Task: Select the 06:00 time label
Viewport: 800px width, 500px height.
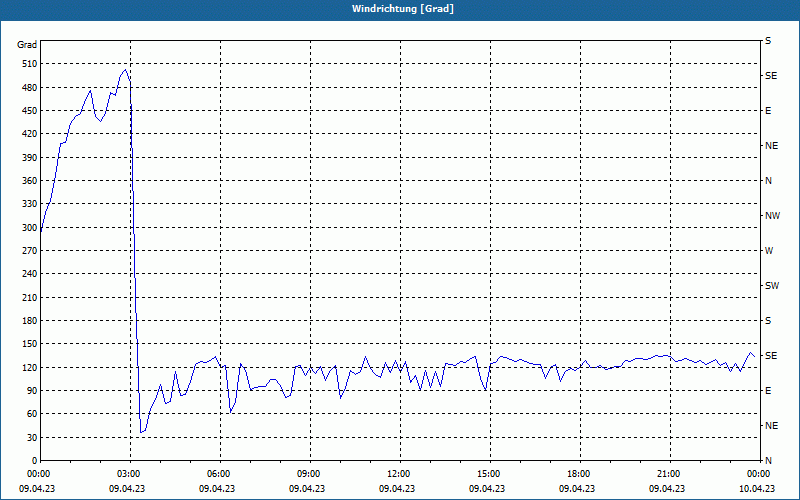Action: 217,474
